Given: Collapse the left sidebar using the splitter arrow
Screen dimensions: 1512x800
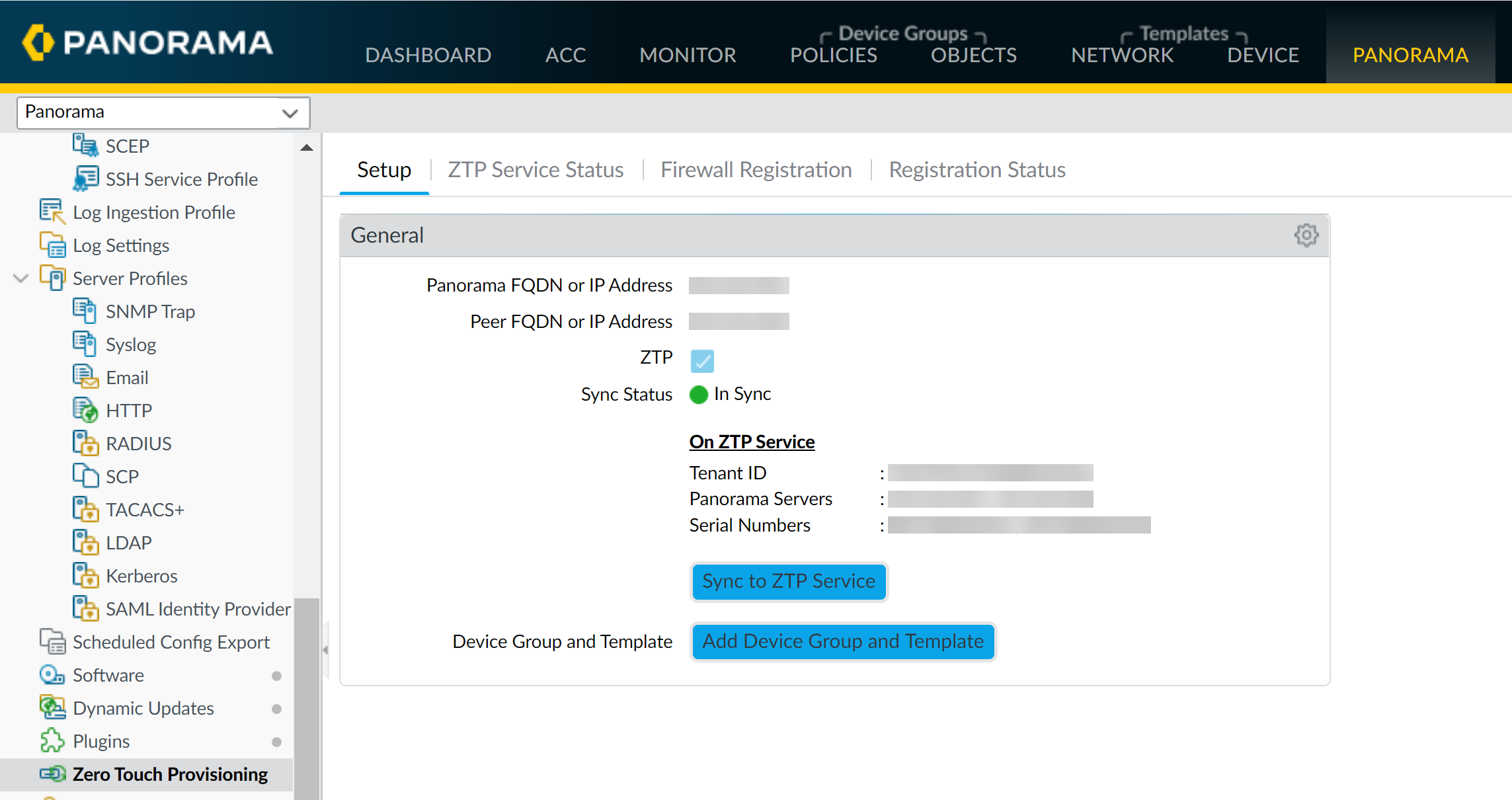Looking at the screenshot, I should (x=325, y=650).
